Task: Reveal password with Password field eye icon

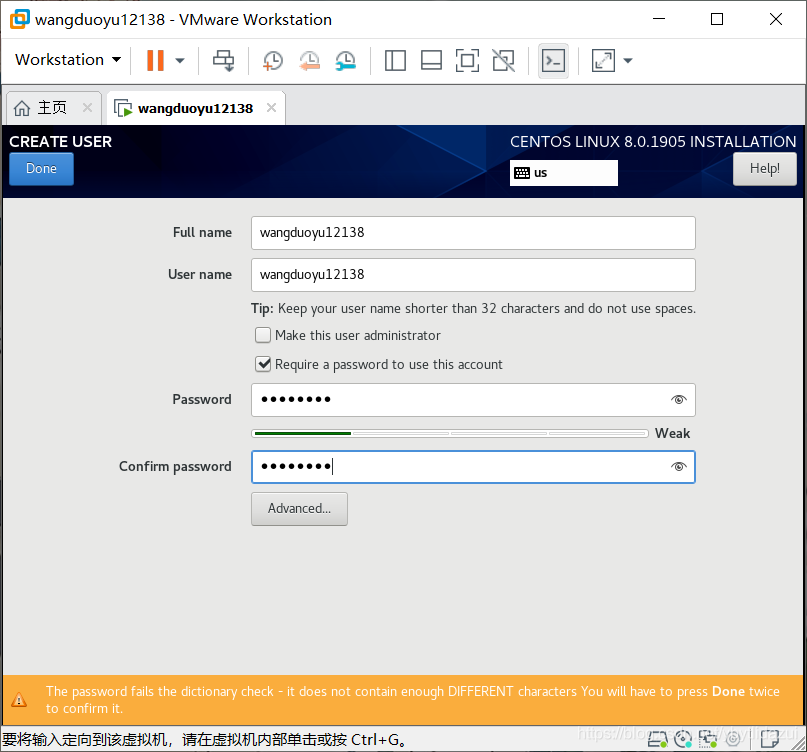Action: tap(679, 399)
